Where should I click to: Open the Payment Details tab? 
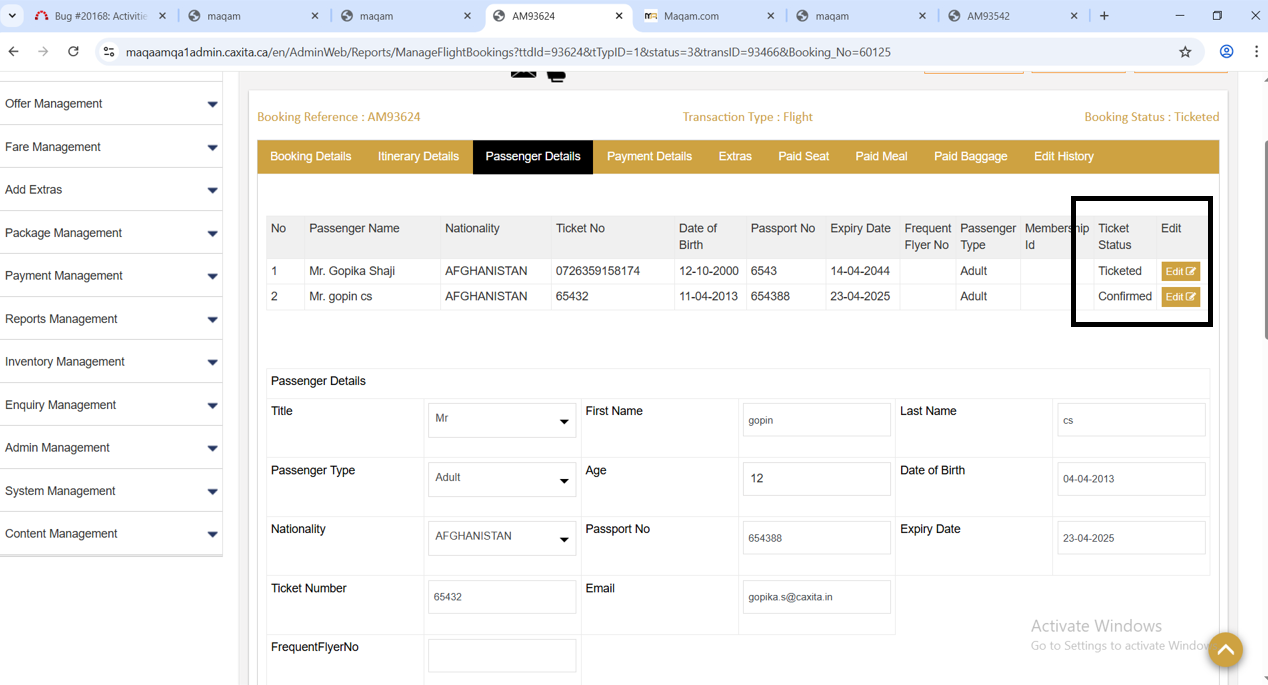click(x=649, y=157)
